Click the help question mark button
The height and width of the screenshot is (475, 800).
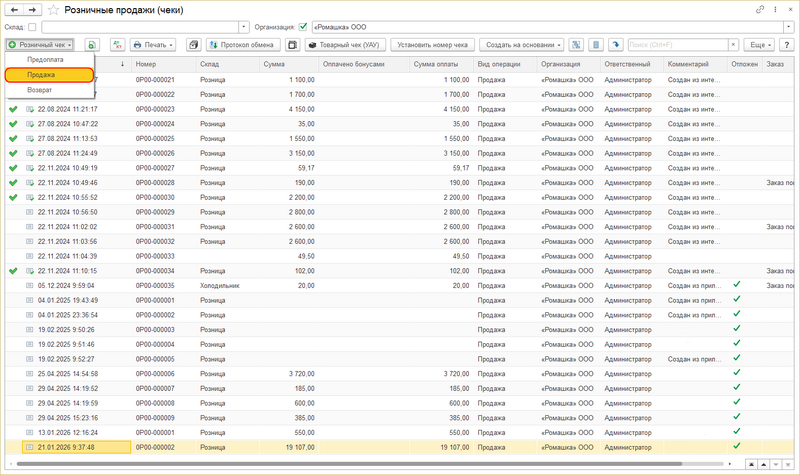point(786,45)
